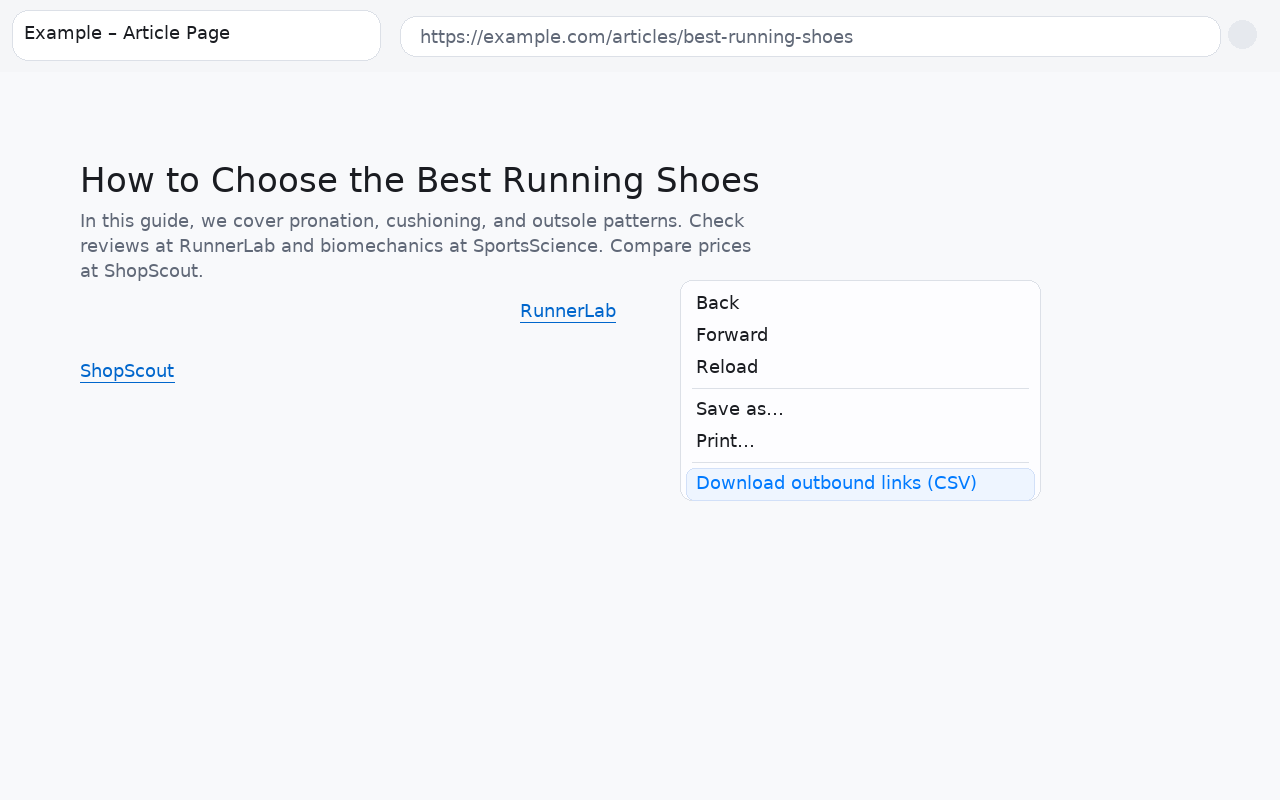1280x800 pixels.
Task: Focus the address bar showing the article URL
Action: coord(810,36)
